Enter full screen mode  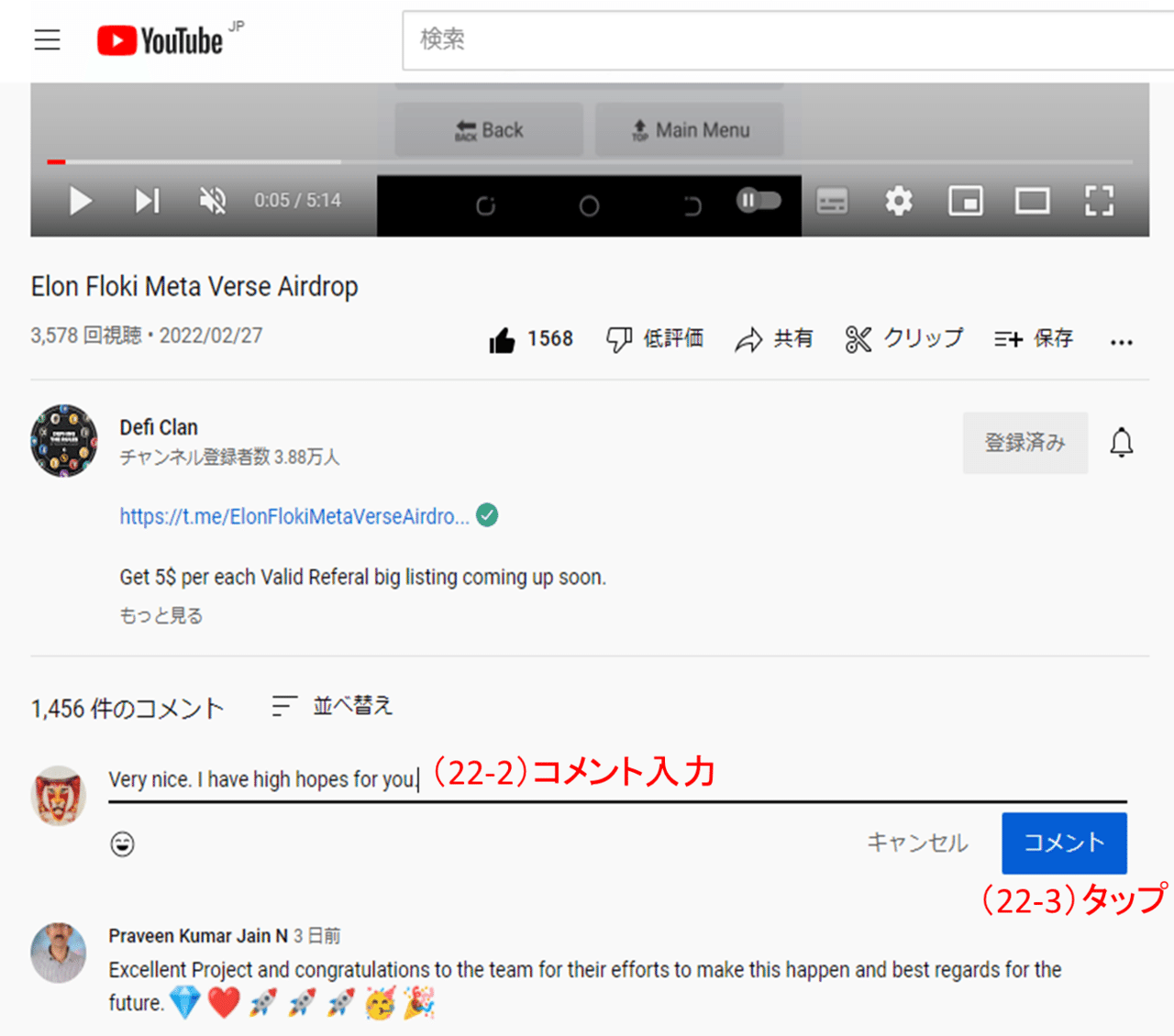[1099, 201]
